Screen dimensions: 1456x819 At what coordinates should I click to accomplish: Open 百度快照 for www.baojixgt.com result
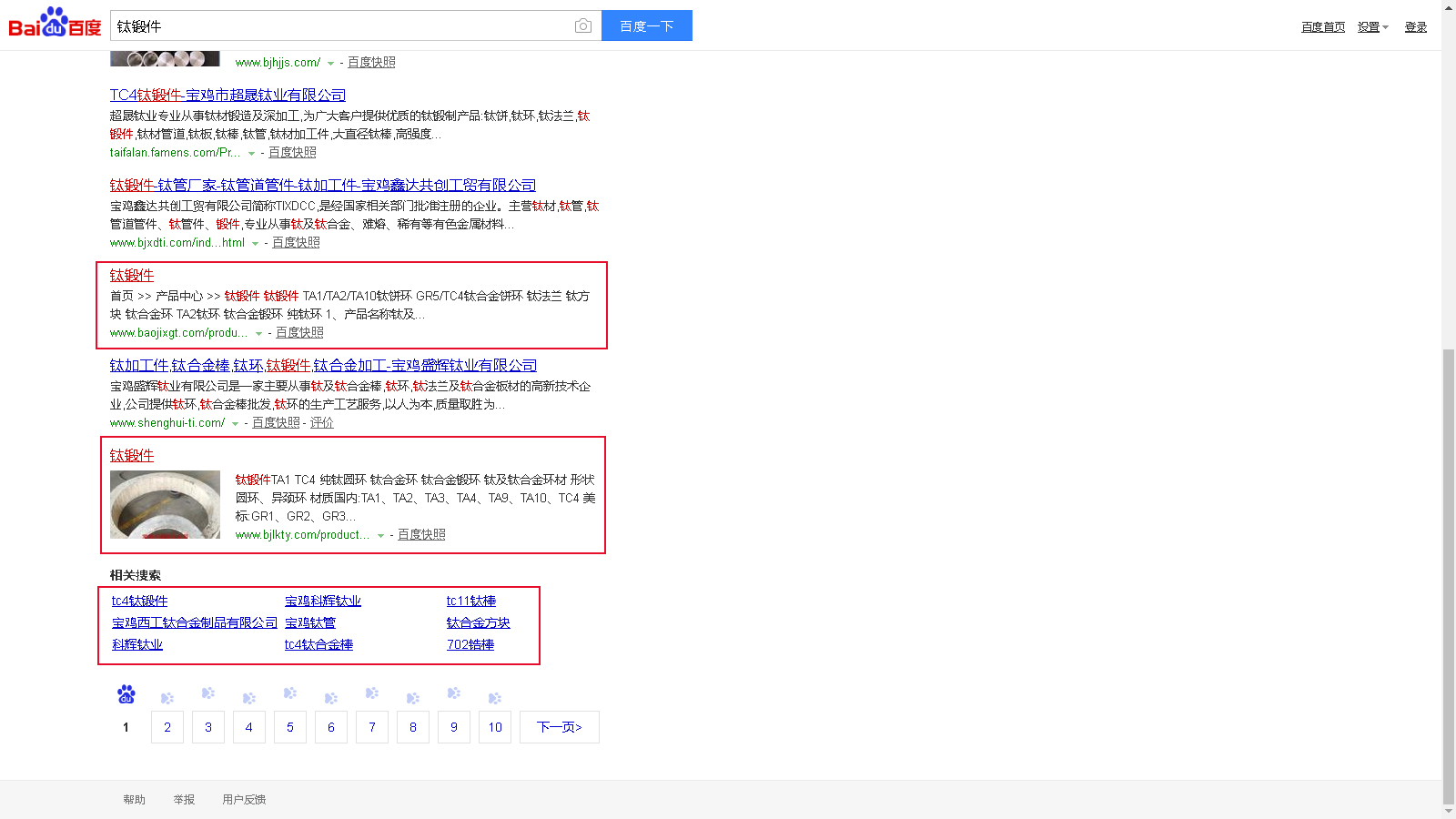pyautogui.click(x=299, y=332)
